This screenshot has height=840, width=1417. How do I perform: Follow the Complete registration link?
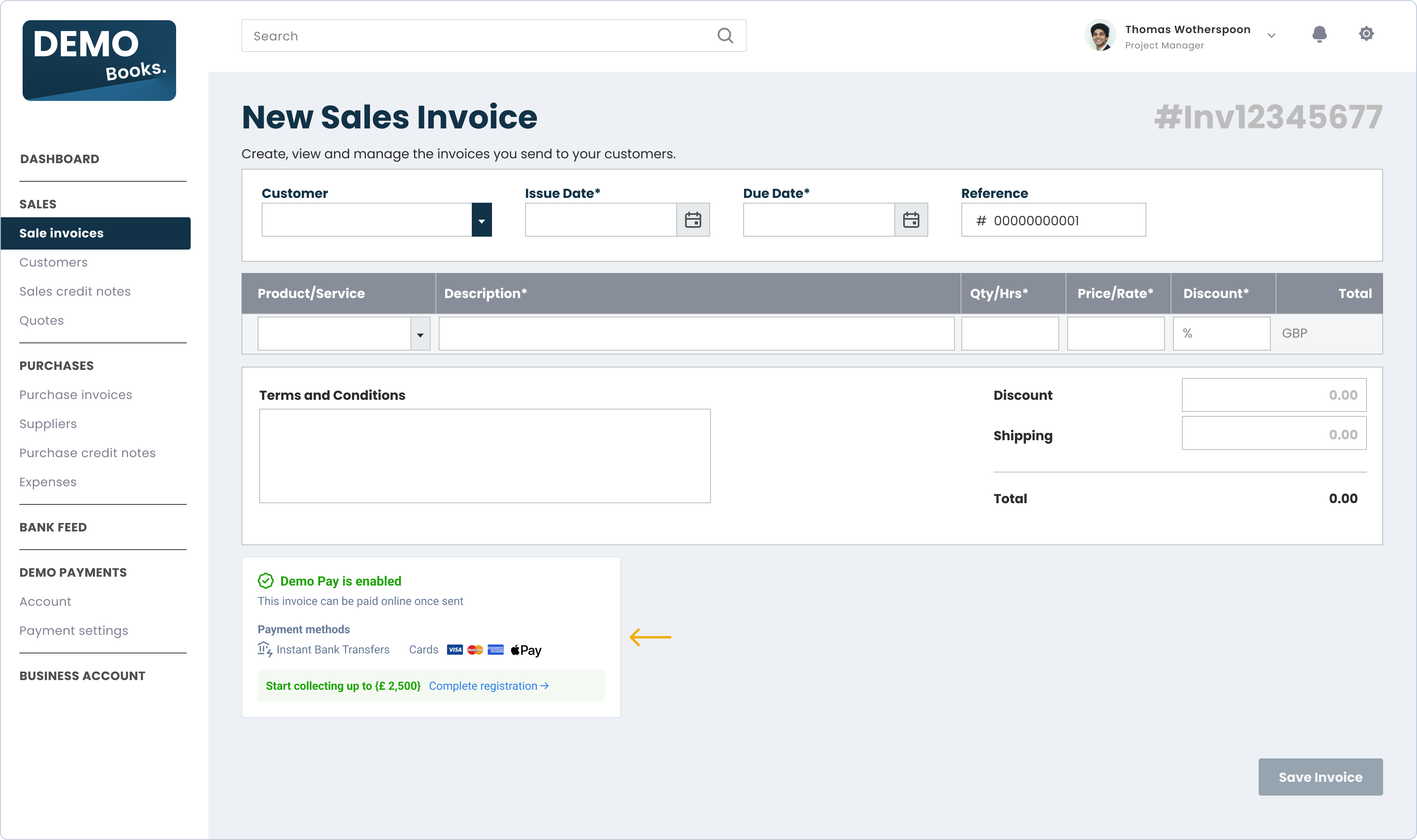(489, 686)
